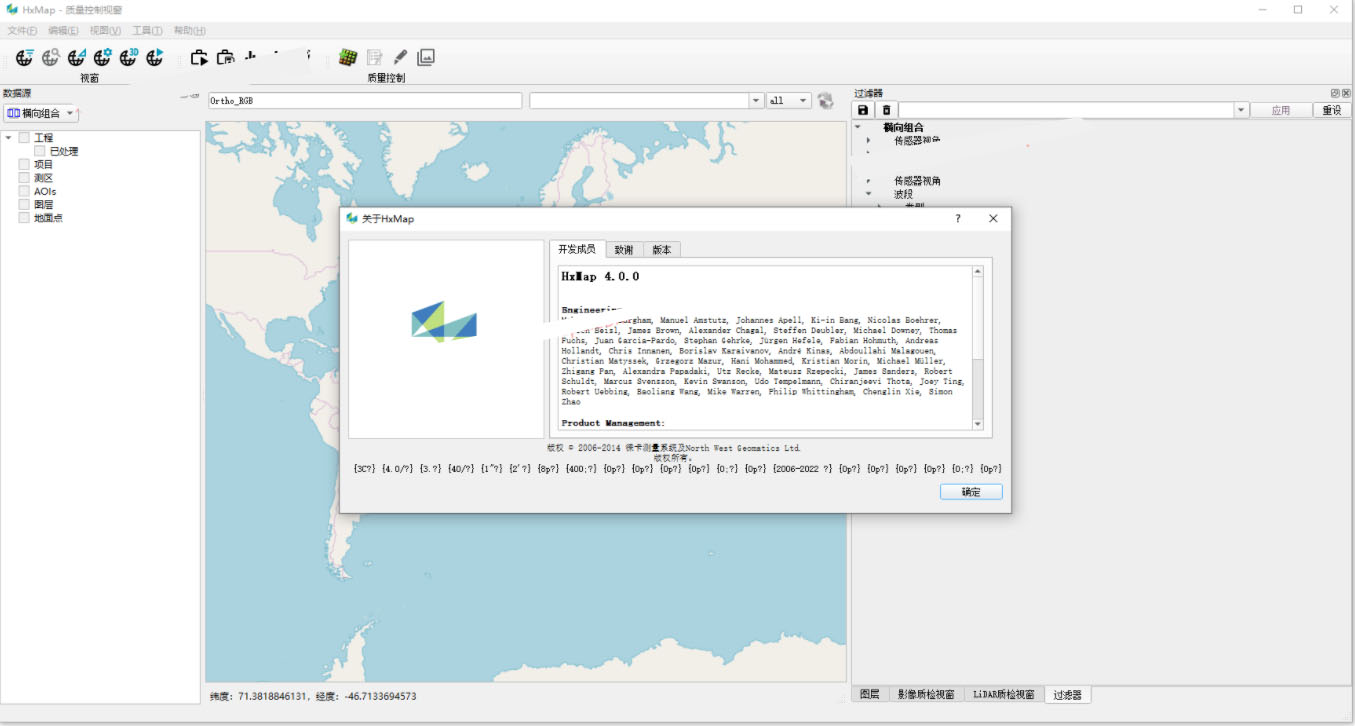Click the Product Management heading text
Image resolution: width=1355 pixels, height=726 pixels.
tap(613, 423)
